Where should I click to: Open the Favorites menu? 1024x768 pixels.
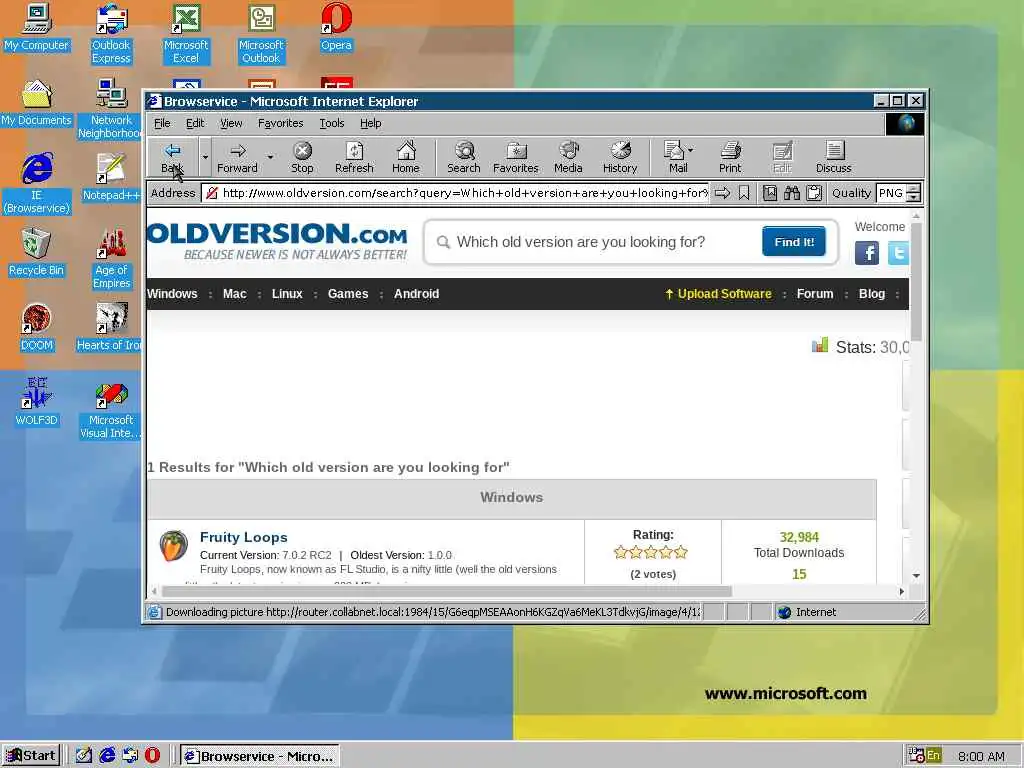coord(280,123)
